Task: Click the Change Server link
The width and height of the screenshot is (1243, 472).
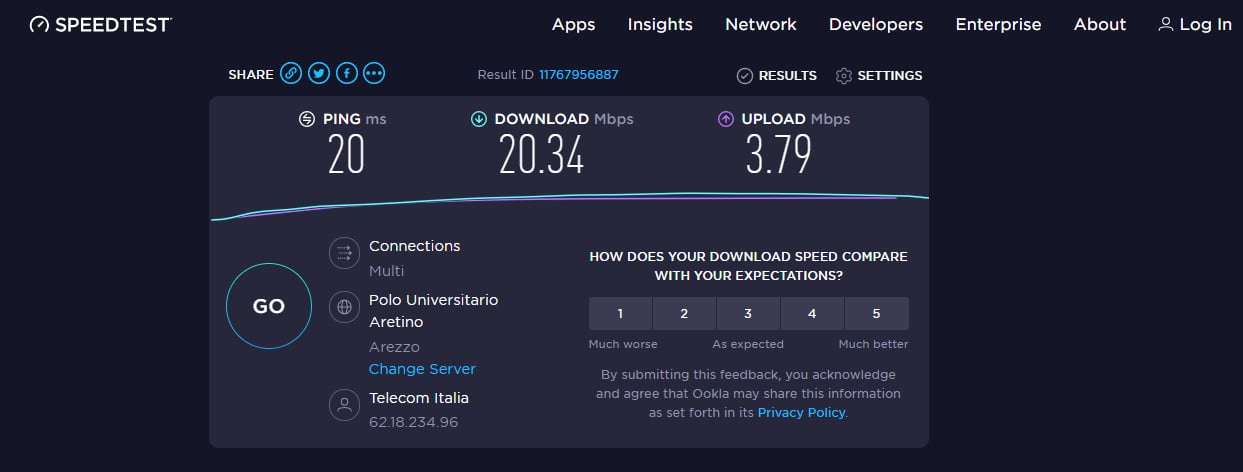Action: (422, 369)
